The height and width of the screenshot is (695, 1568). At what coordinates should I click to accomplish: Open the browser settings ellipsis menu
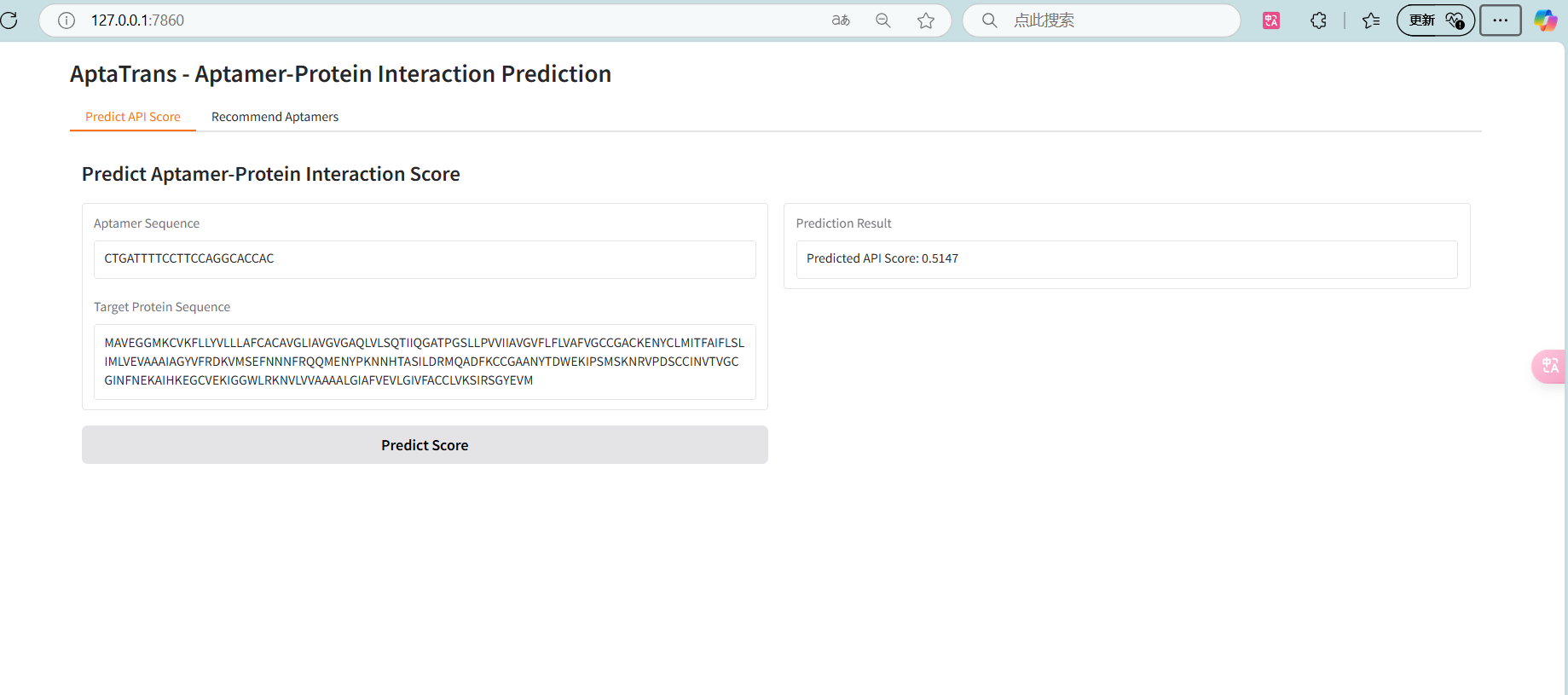[1500, 20]
